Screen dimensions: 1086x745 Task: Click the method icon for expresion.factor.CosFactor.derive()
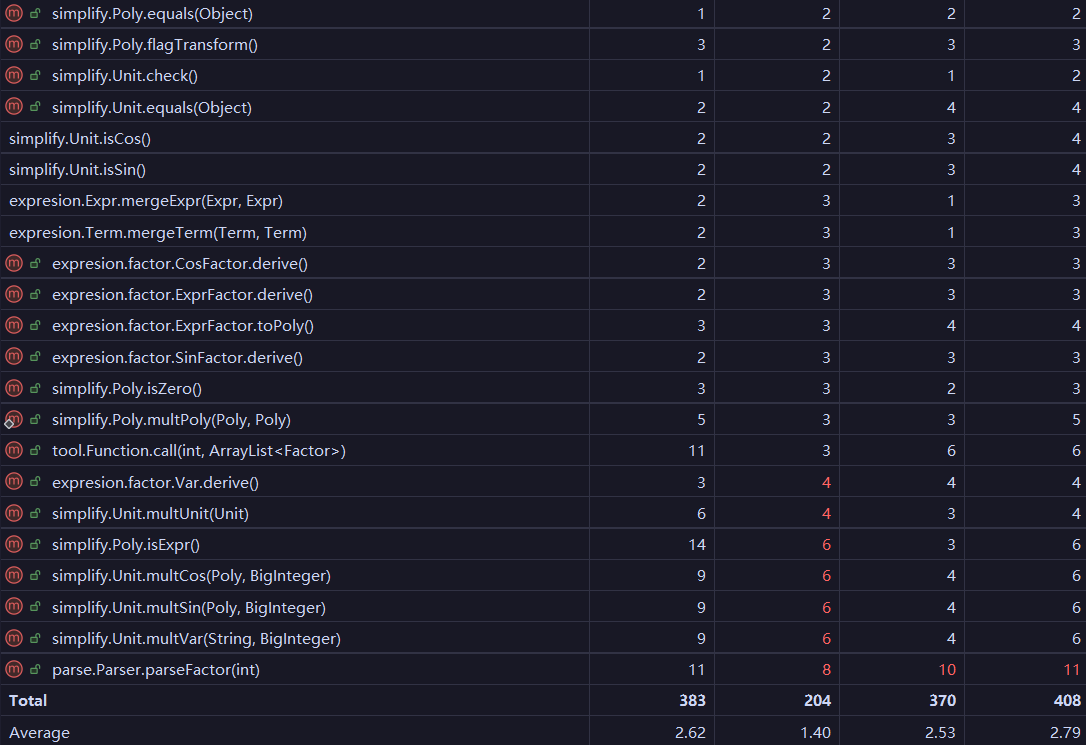pyautogui.click(x=14, y=264)
